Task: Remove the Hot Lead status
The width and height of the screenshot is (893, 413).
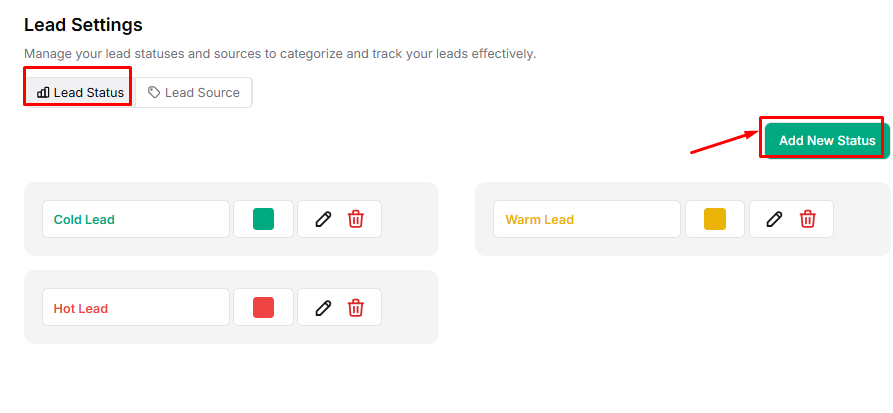Action: (355, 308)
